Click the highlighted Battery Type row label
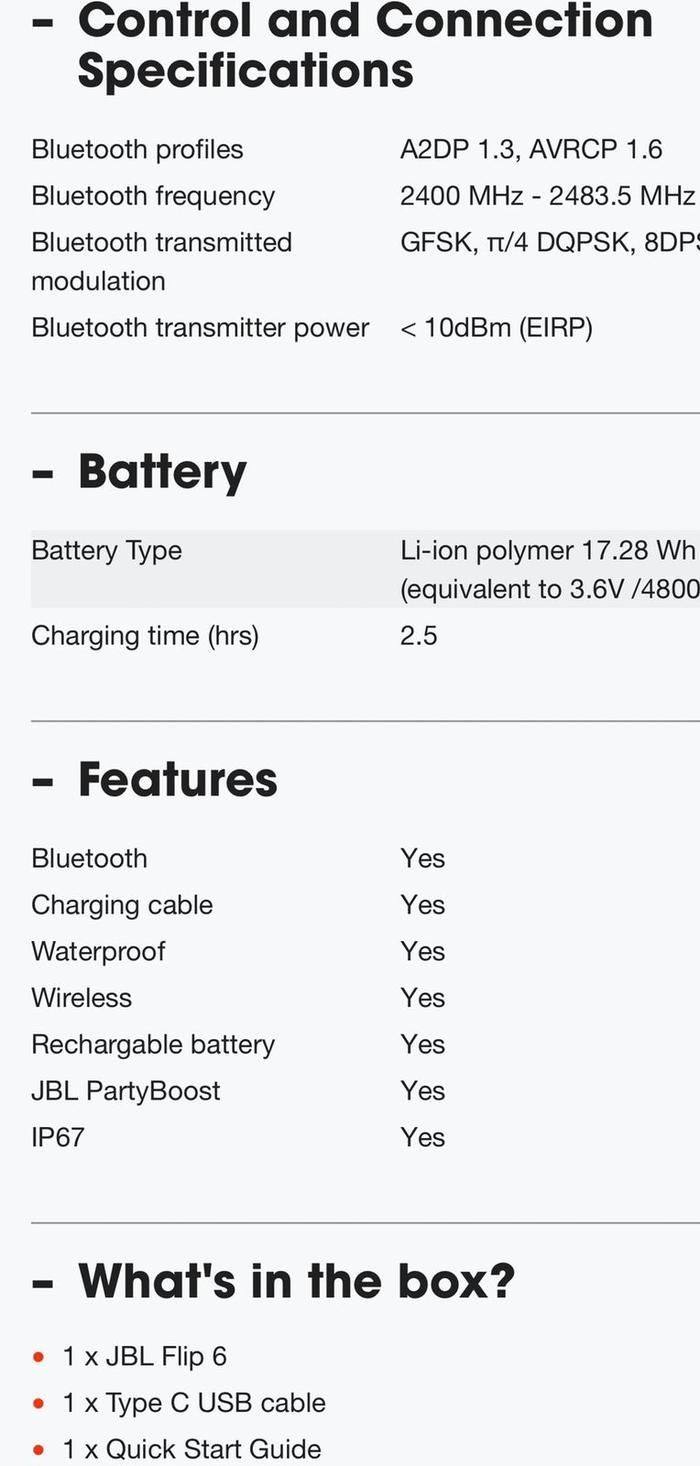This screenshot has width=700, height=1466. (x=106, y=551)
